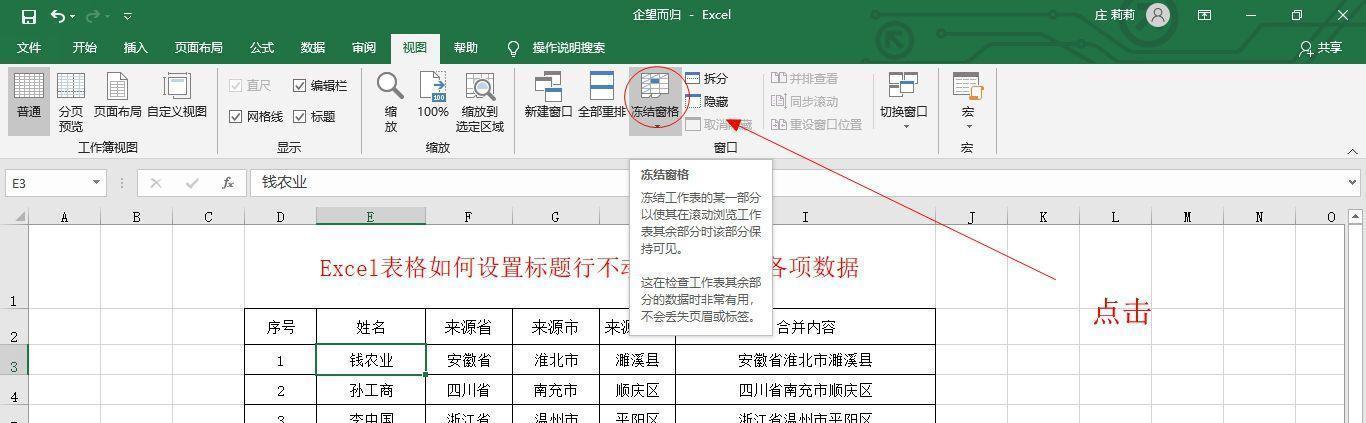Click the cell containing 南充市
Image resolution: width=1366 pixels, height=423 pixels.
555,391
